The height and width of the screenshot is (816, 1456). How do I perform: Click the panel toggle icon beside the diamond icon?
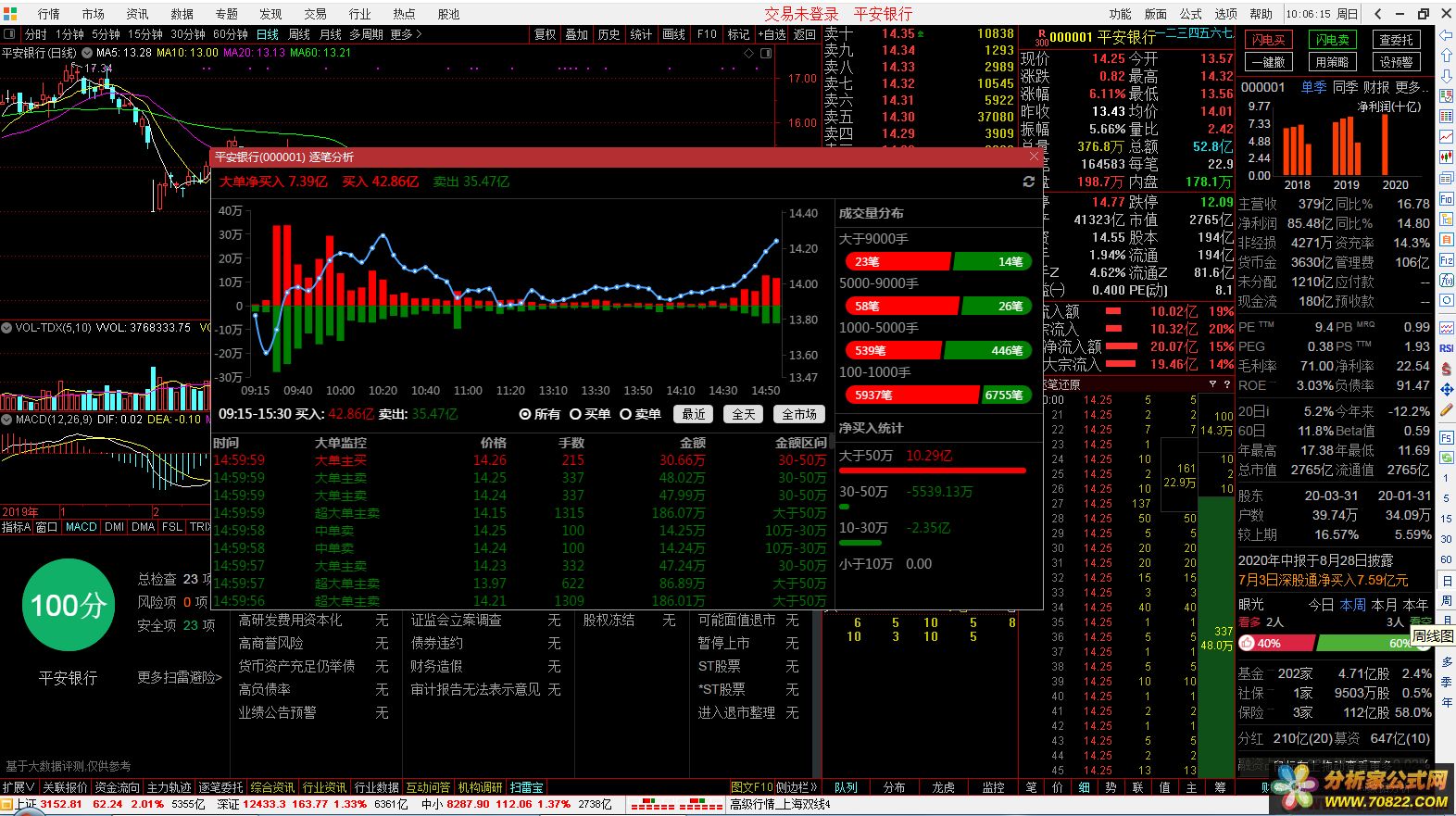(766, 53)
